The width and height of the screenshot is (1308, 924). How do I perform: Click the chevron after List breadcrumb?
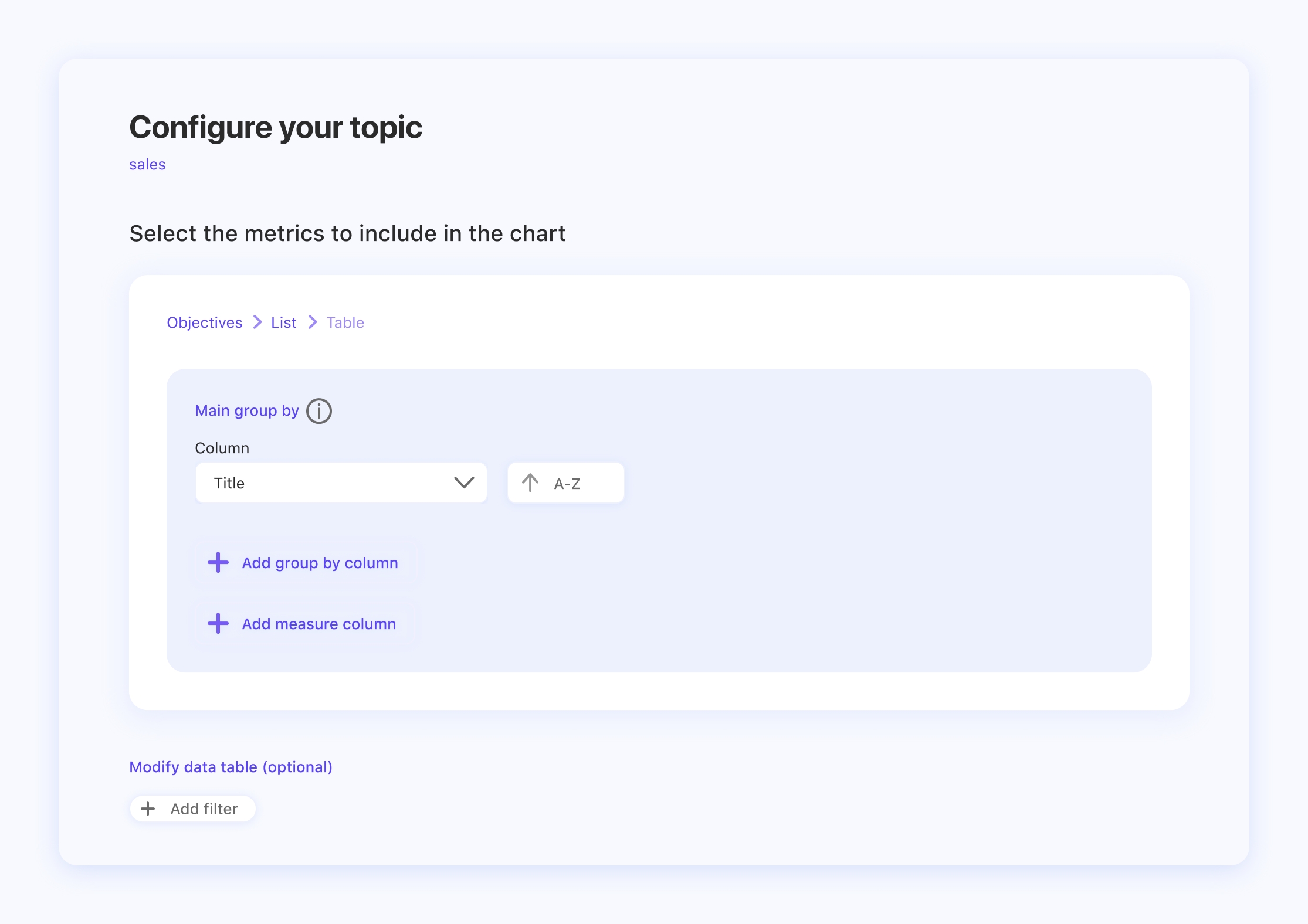pos(313,322)
